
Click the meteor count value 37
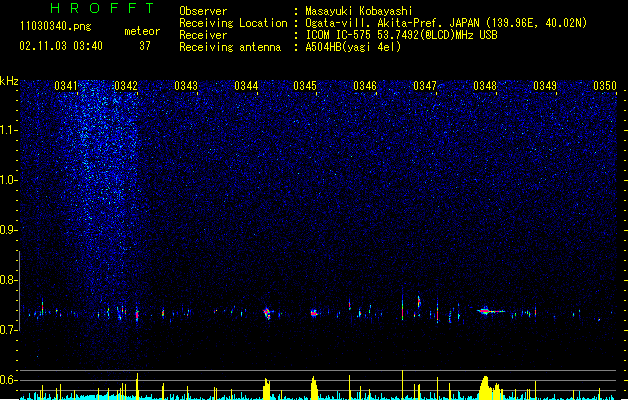coord(145,46)
